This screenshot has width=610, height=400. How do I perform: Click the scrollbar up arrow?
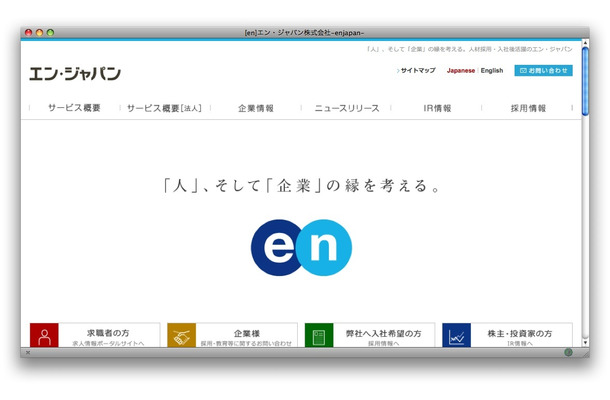(x=585, y=42)
